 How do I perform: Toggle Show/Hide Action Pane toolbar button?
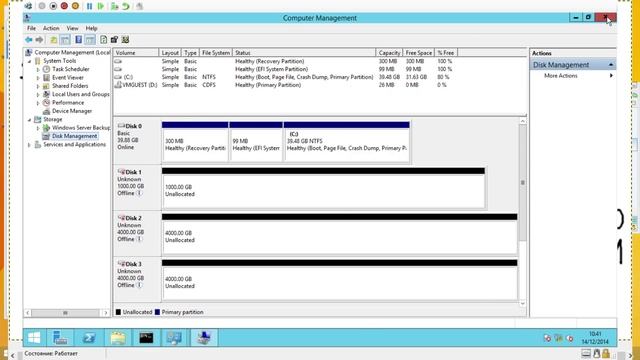click(x=90, y=40)
